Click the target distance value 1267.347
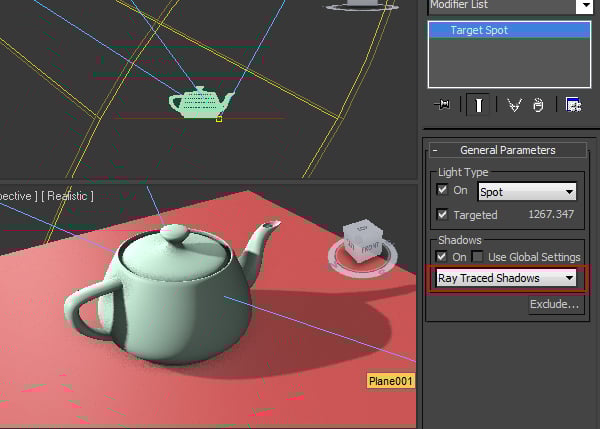 click(x=551, y=214)
